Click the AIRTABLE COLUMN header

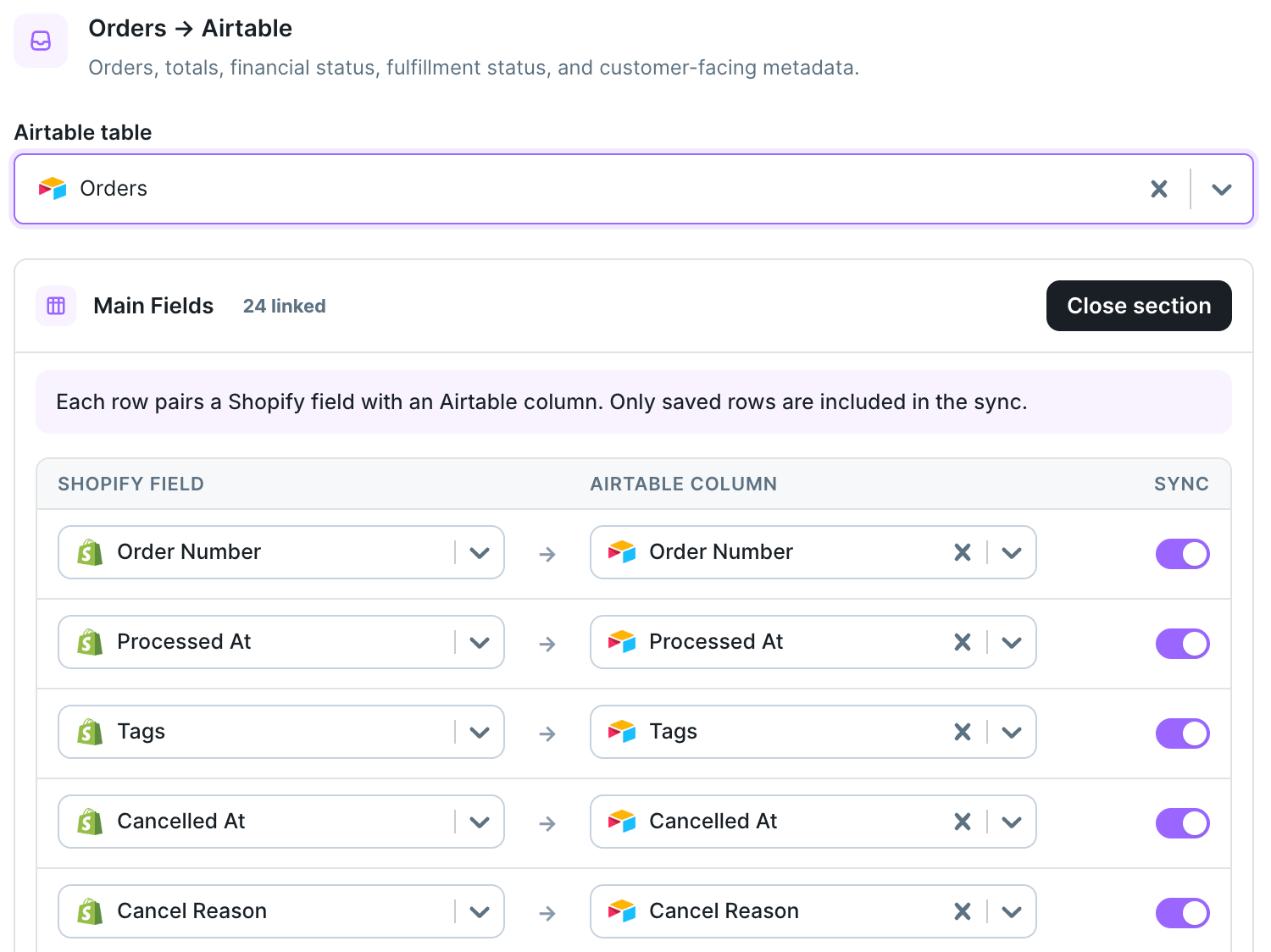tap(684, 484)
